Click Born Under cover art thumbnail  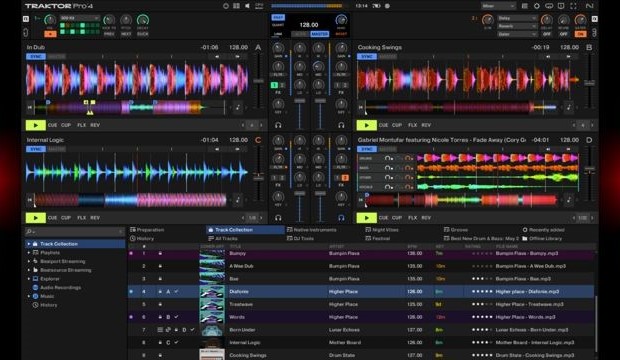pyautogui.click(x=212, y=330)
